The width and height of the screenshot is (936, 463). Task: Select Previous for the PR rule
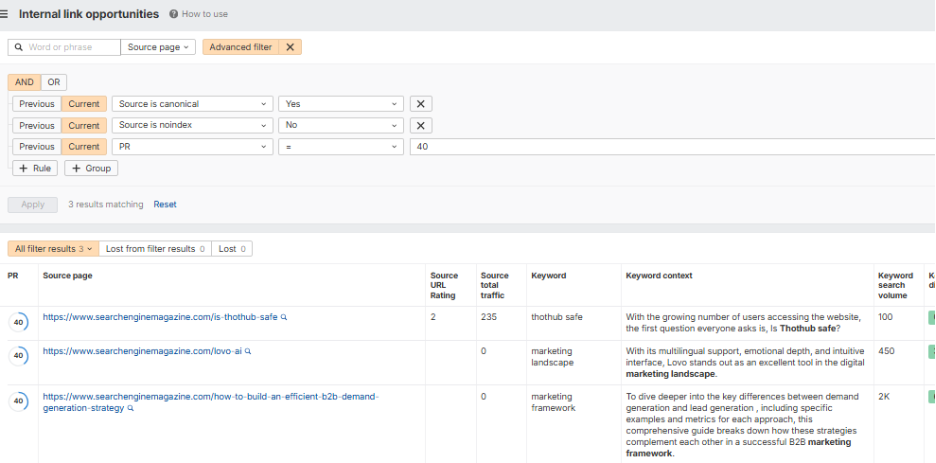[x=37, y=147]
